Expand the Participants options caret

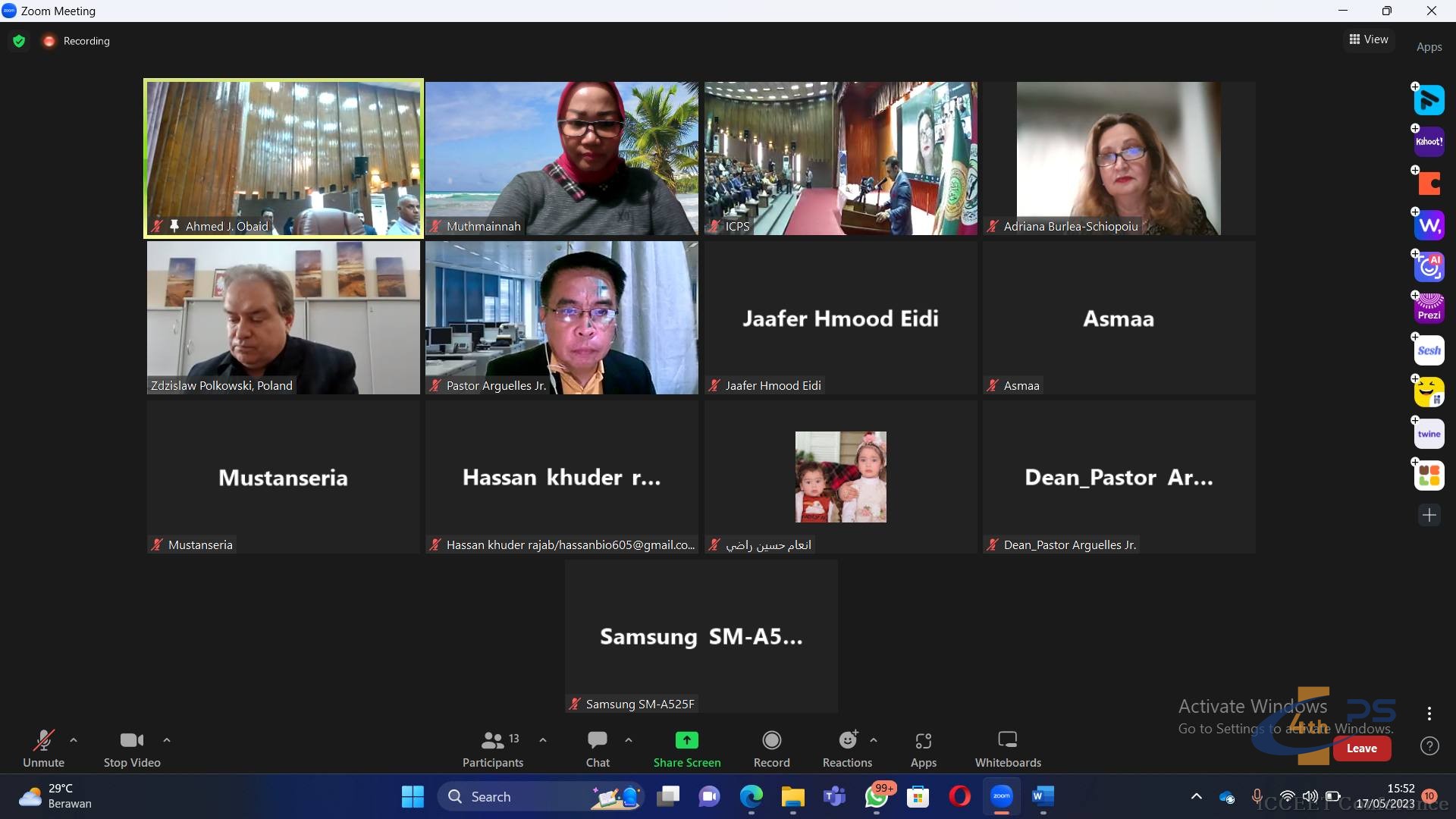[x=543, y=739]
